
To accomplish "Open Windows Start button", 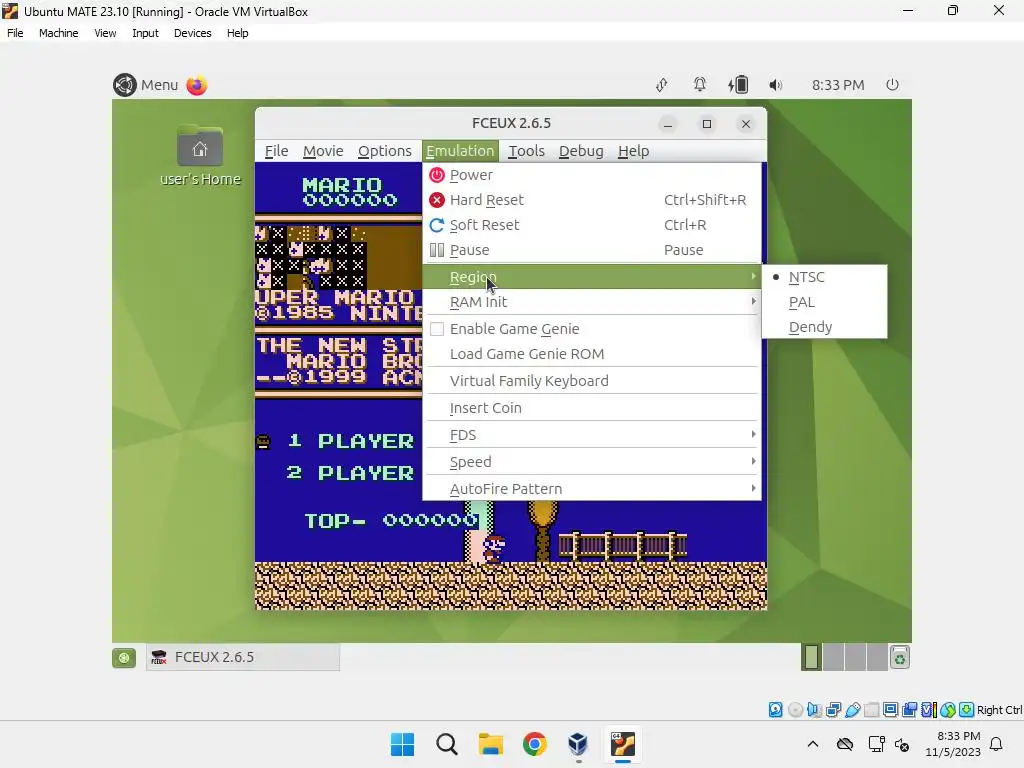I will 402,744.
